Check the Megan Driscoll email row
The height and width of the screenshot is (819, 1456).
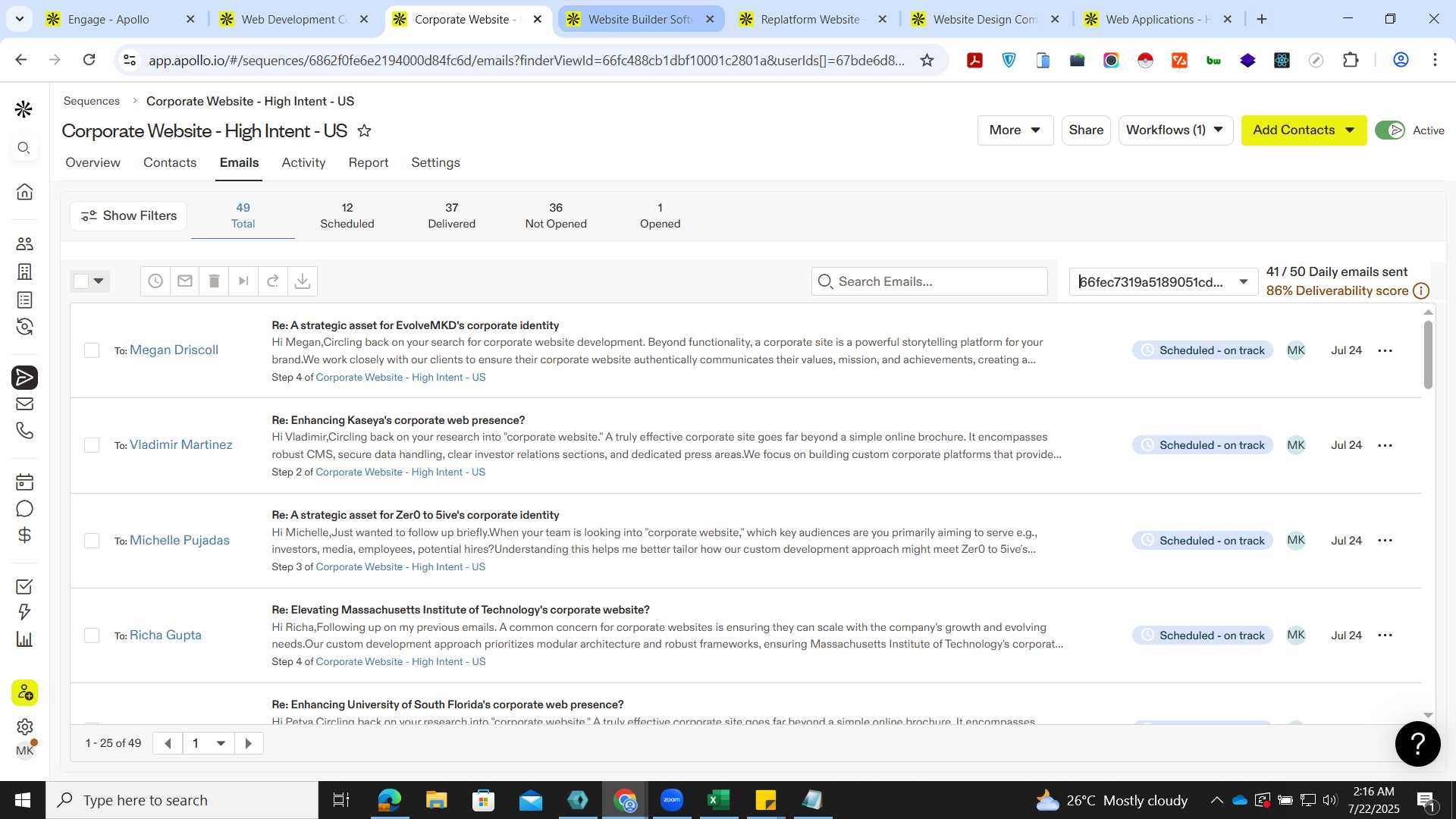tap(92, 350)
